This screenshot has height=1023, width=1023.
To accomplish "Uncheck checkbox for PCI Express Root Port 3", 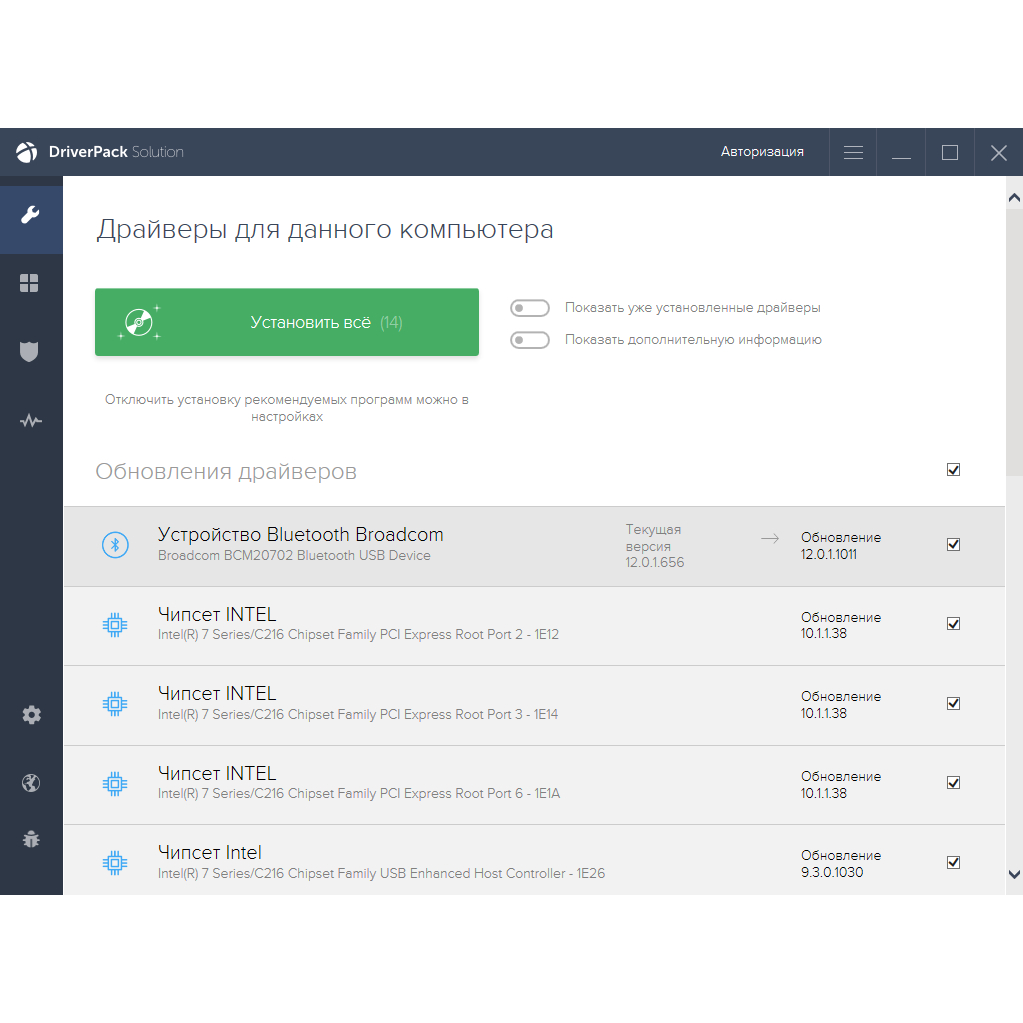I will point(953,703).
